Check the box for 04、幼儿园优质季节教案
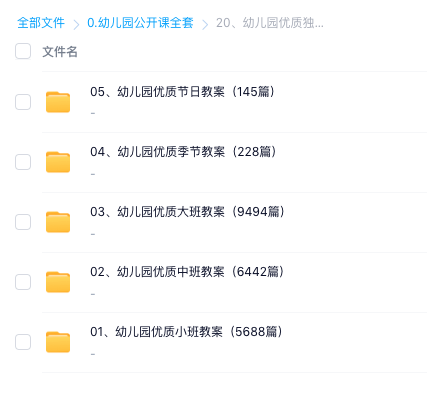 click(x=23, y=162)
